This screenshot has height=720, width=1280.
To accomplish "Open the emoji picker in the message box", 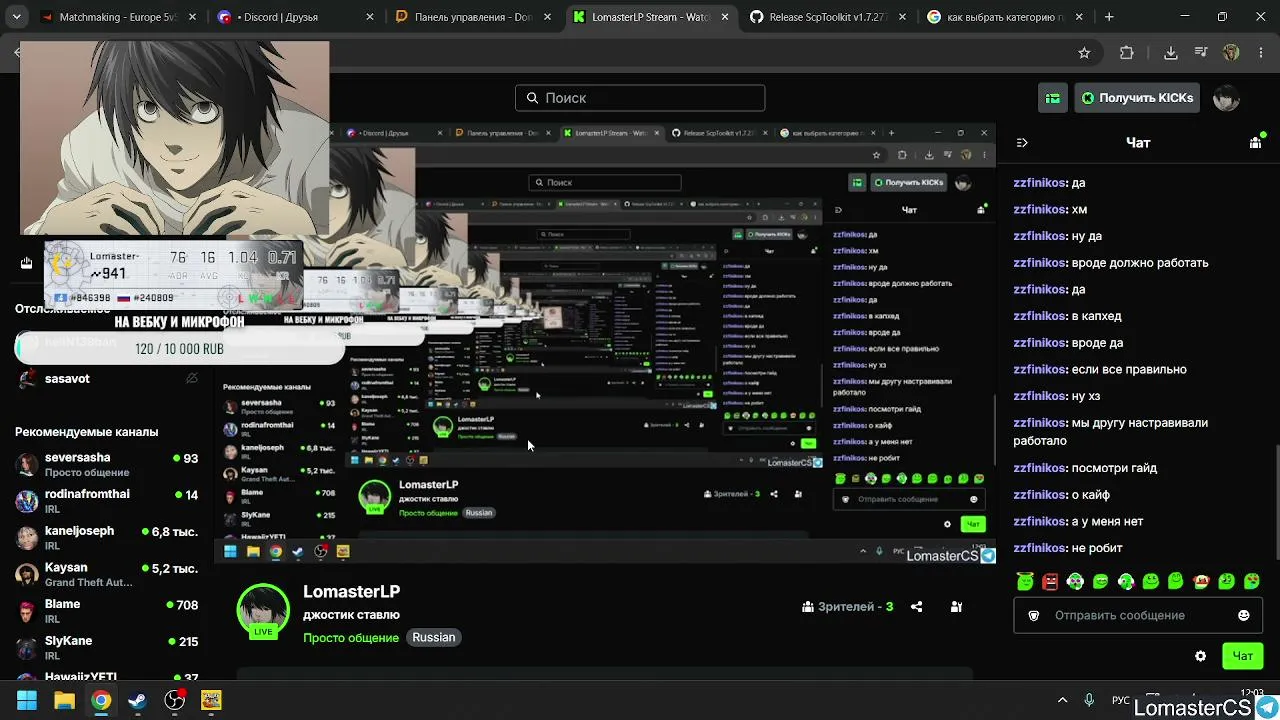I will pyautogui.click(x=1244, y=616).
